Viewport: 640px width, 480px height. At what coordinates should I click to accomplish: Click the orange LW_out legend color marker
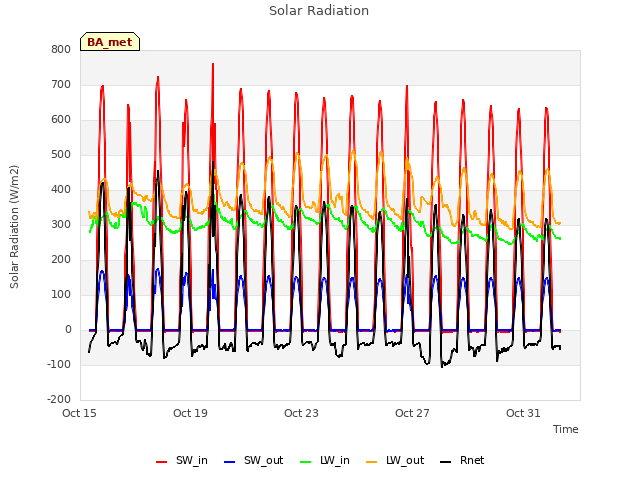click(x=372, y=462)
